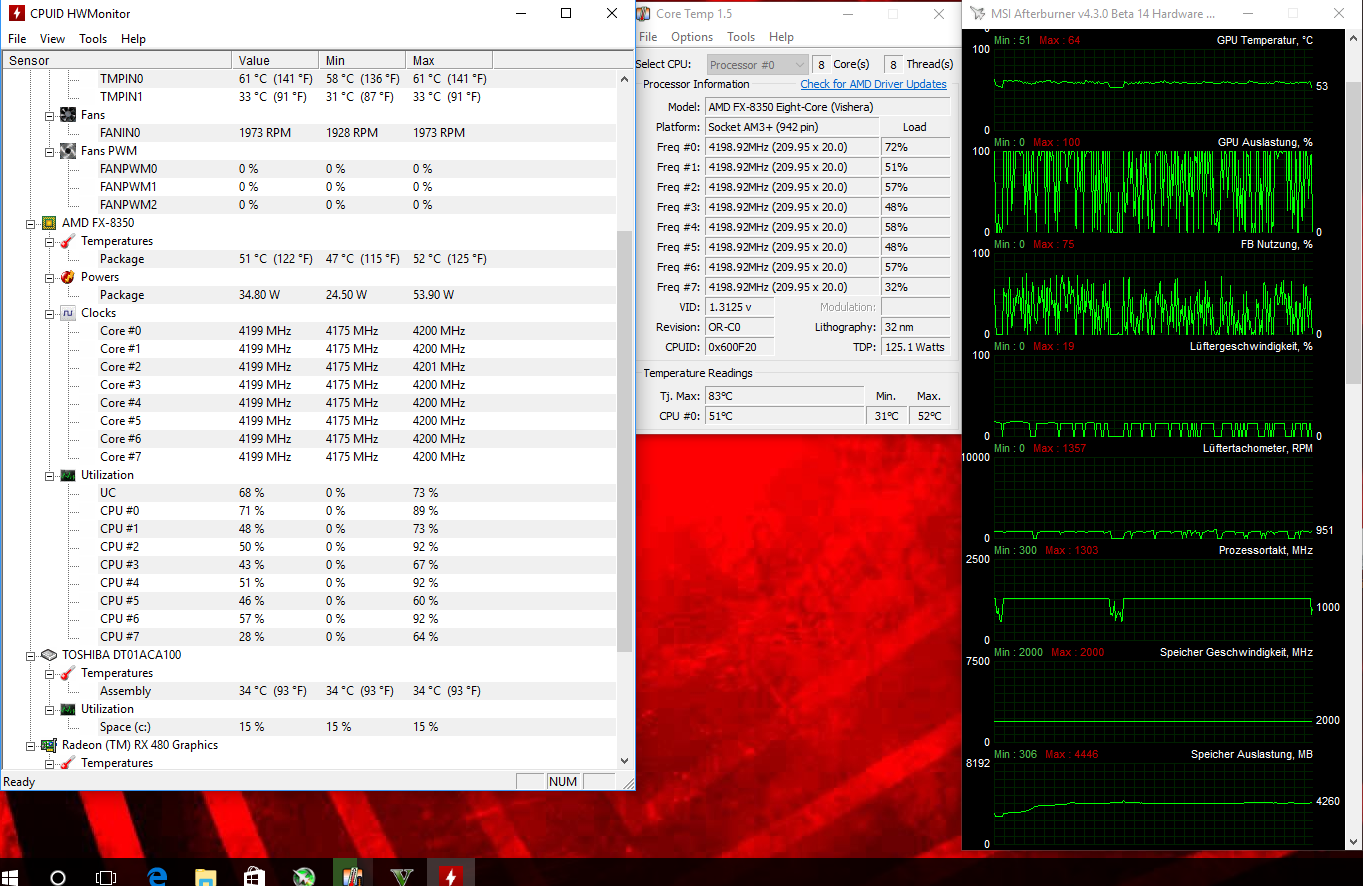The width and height of the screenshot is (1363, 886).
Task: Click the TOSHIBA DT01ACA100 hard drive icon
Action: (x=49, y=655)
